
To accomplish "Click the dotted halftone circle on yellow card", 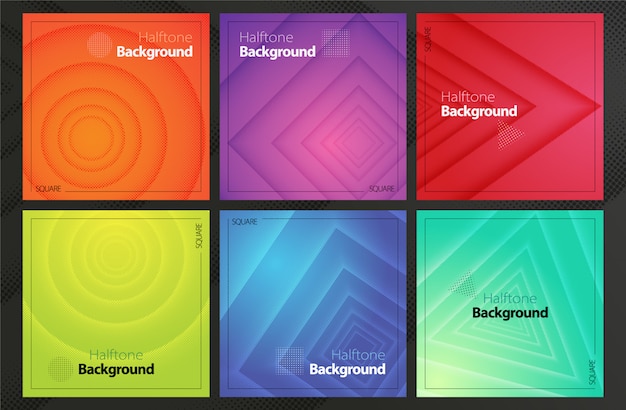I will tap(61, 369).
